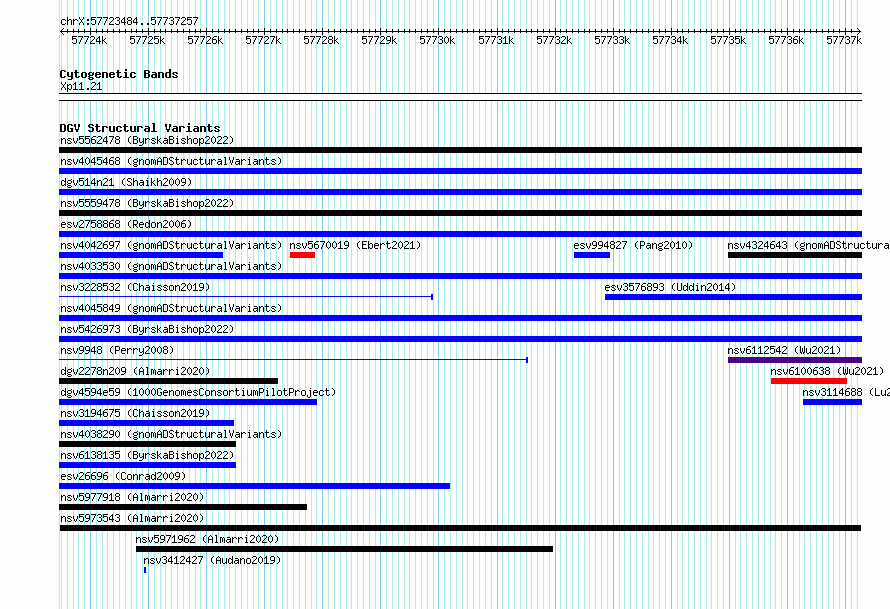This screenshot has width=890, height=609.
Task: Open the nsv6138135 (ByrskaBishop2022) label
Action: (x=147, y=455)
